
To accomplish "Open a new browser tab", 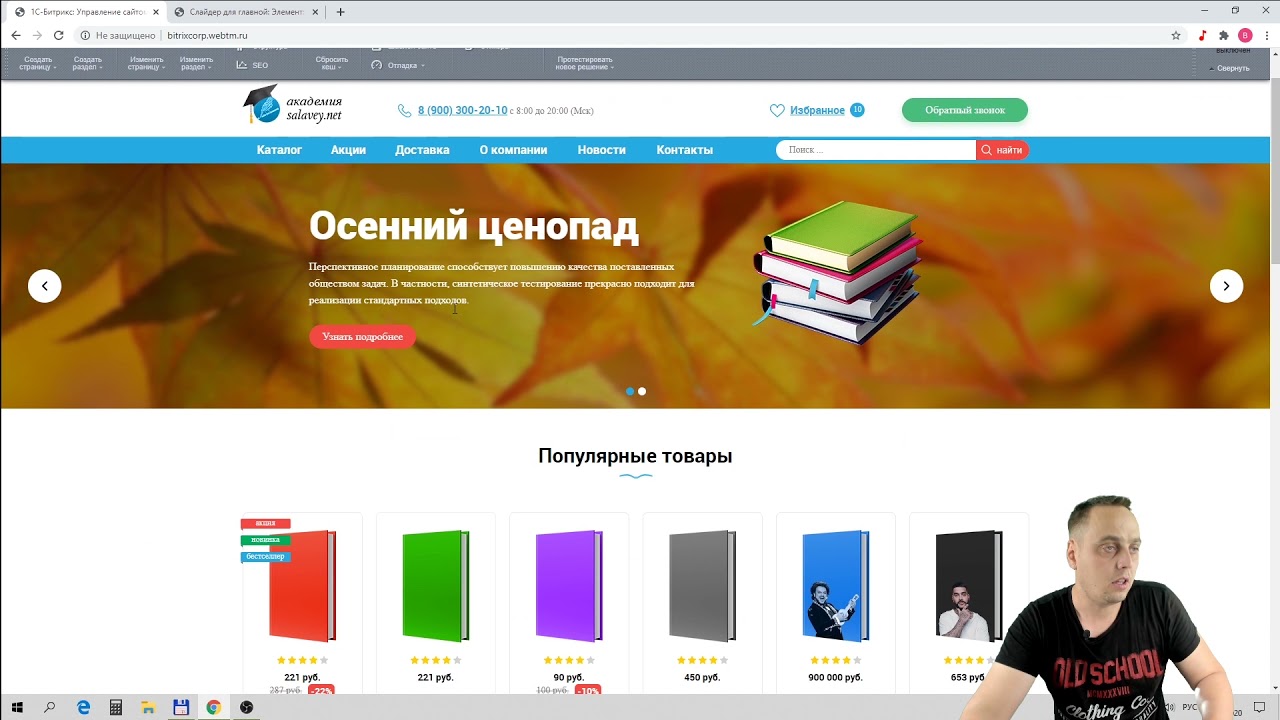I will [x=340, y=12].
